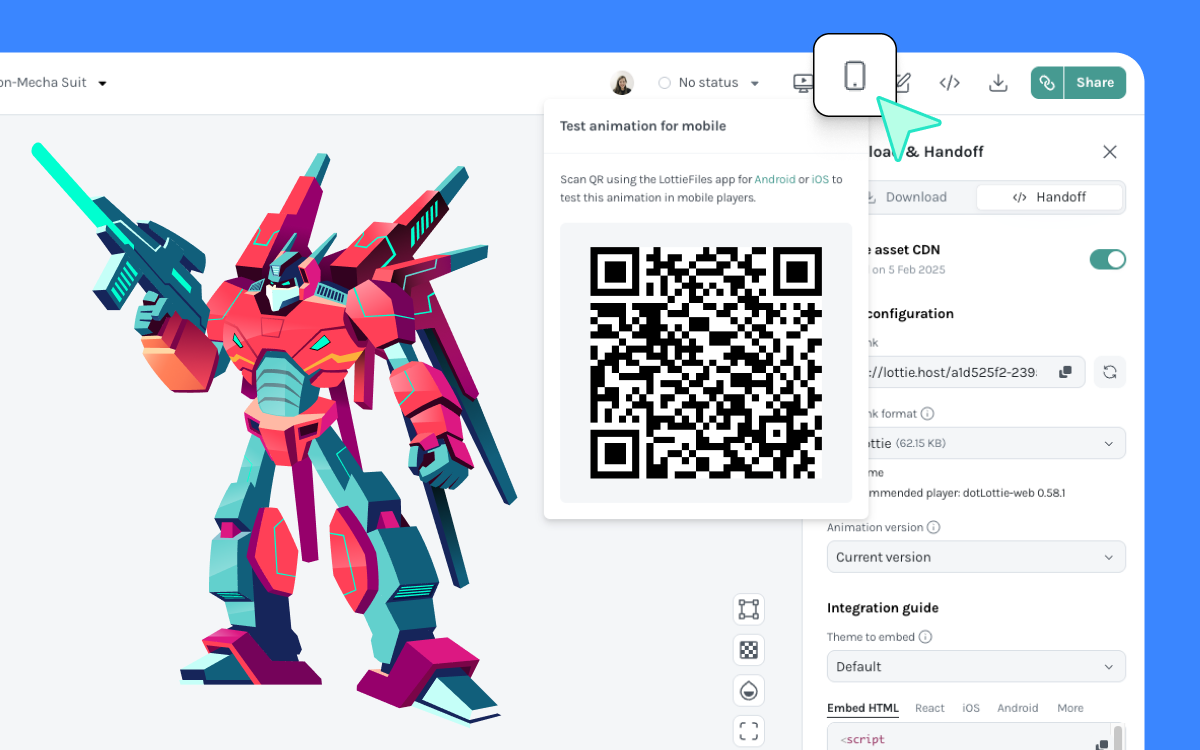Expand the Mecha Suit title dropdown arrow

[x=102, y=83]
